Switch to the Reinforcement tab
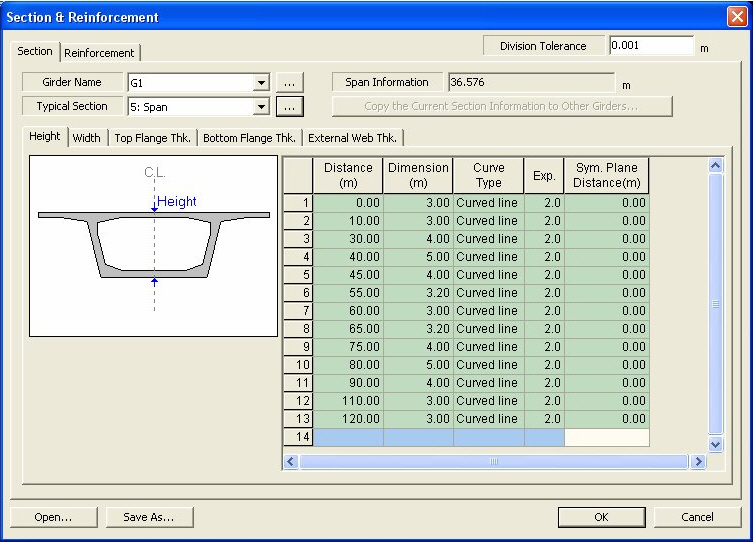This screenshot has width=753, height=542. coord(100,53)
